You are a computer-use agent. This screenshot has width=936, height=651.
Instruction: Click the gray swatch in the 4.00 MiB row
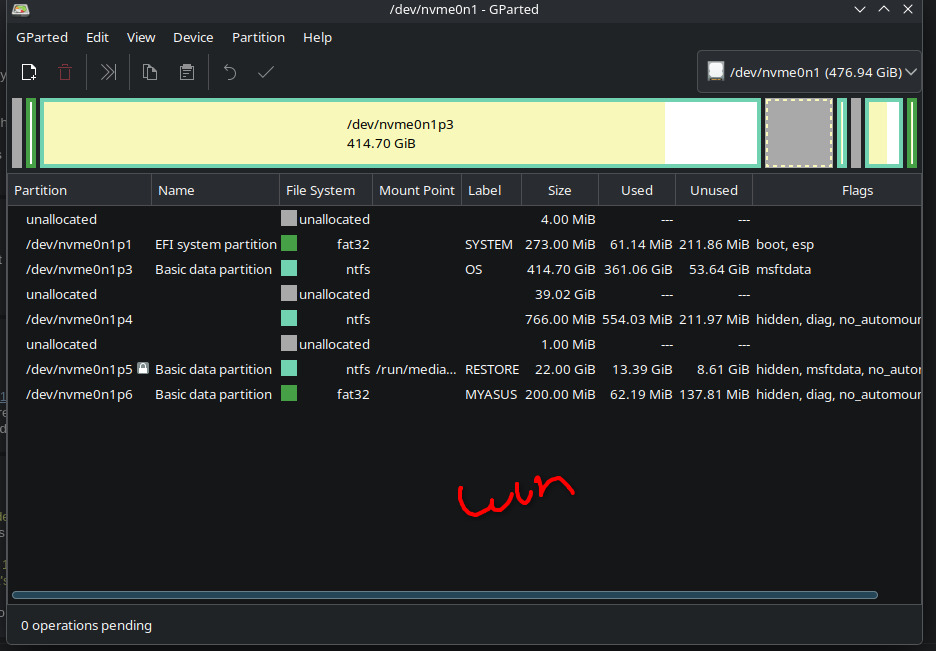289,218
